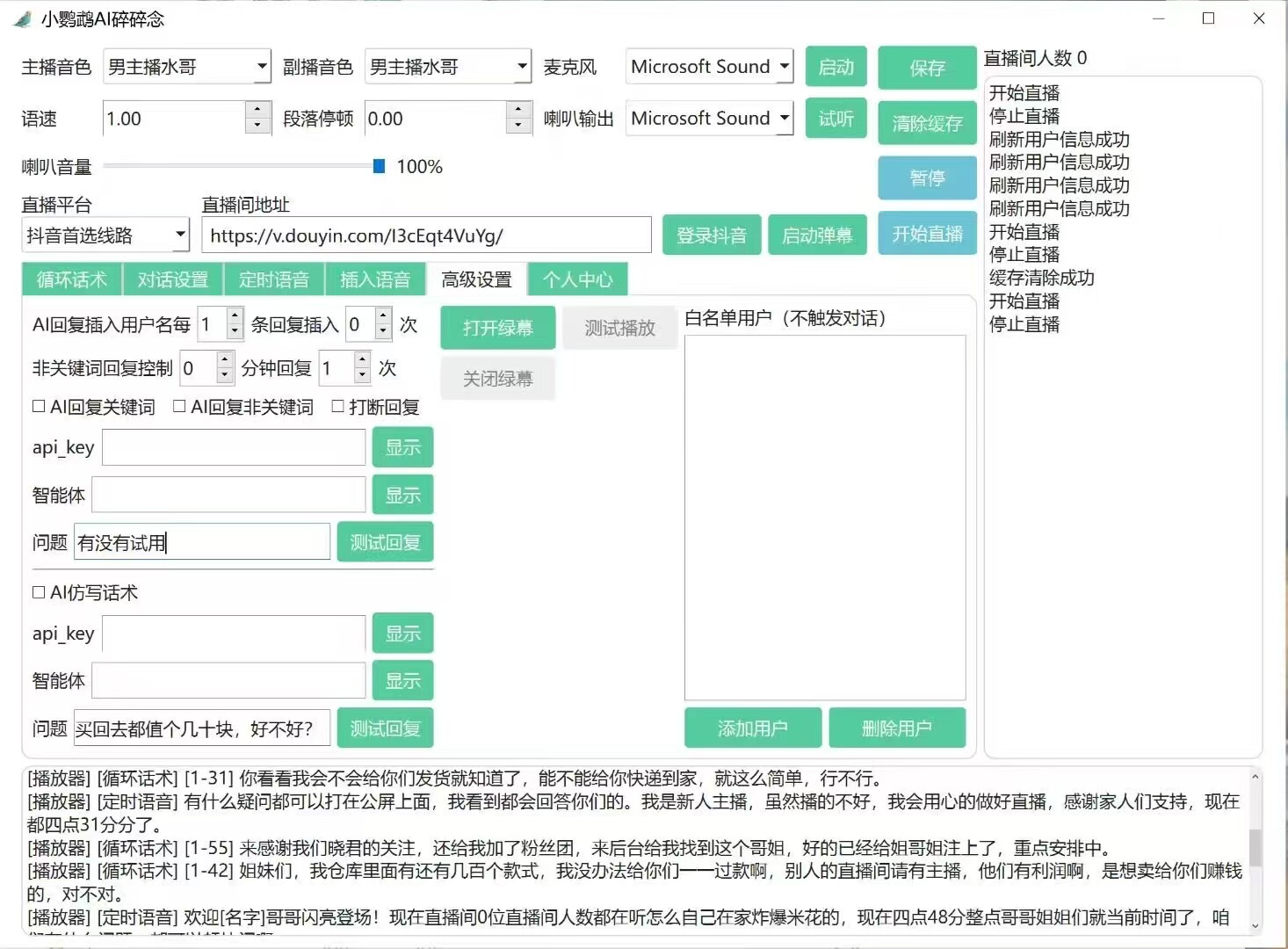Image resolution: width=1288 pixels, height=949 pixels.
Task: Click 清除缓存 to clear the cache
Action: (926, 123)
